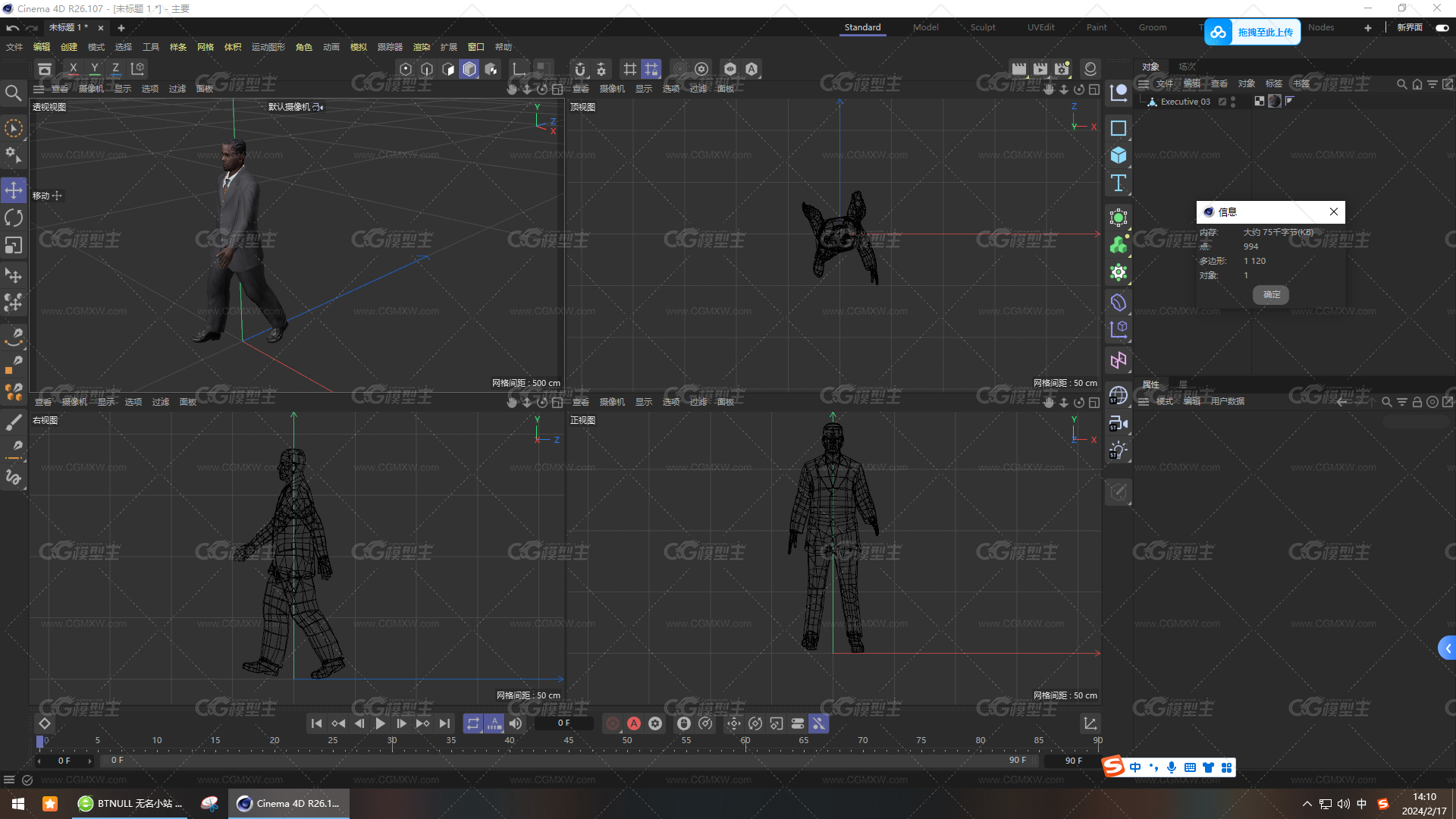
Task: Open 选项 dropdown in perspective viewport
Action: 150,89
